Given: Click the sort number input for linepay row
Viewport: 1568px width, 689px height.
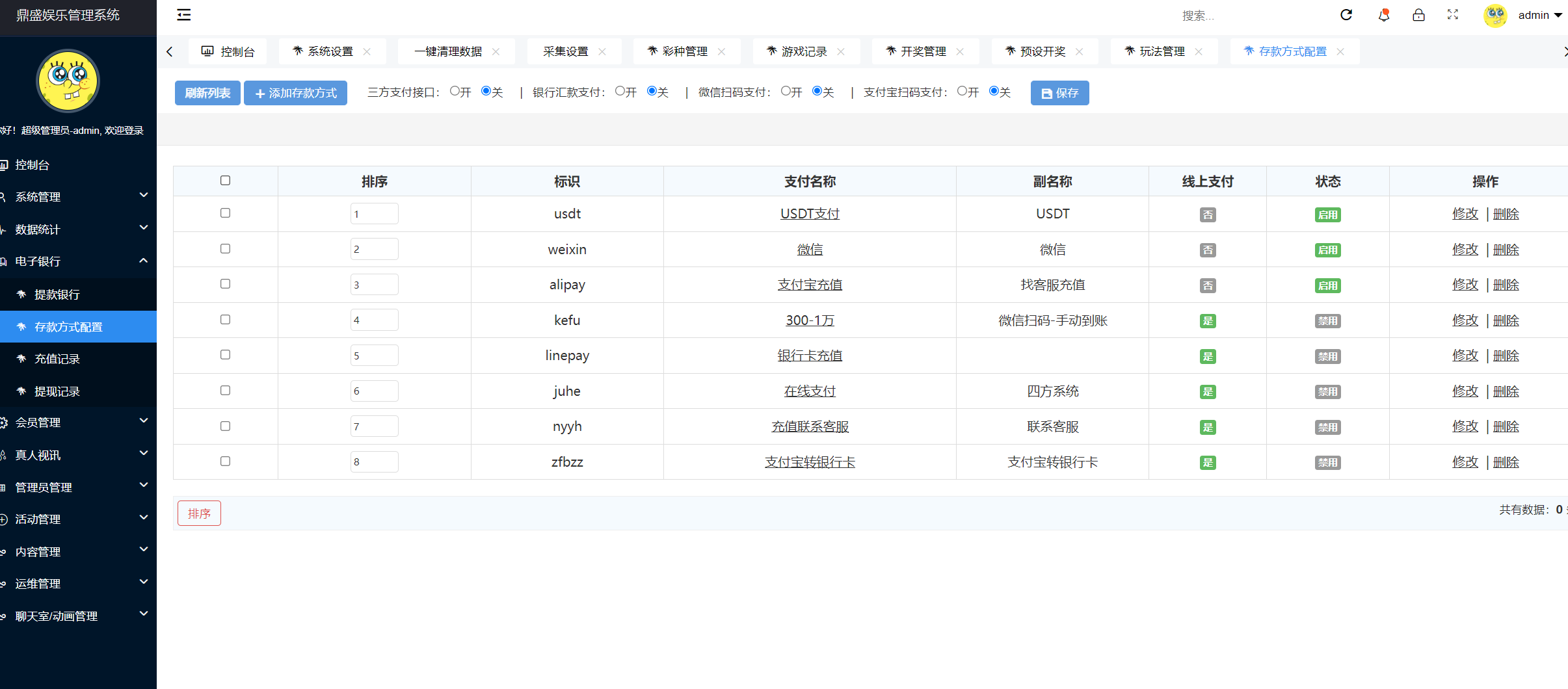Looking at the screenshot, I should point(374,355).
